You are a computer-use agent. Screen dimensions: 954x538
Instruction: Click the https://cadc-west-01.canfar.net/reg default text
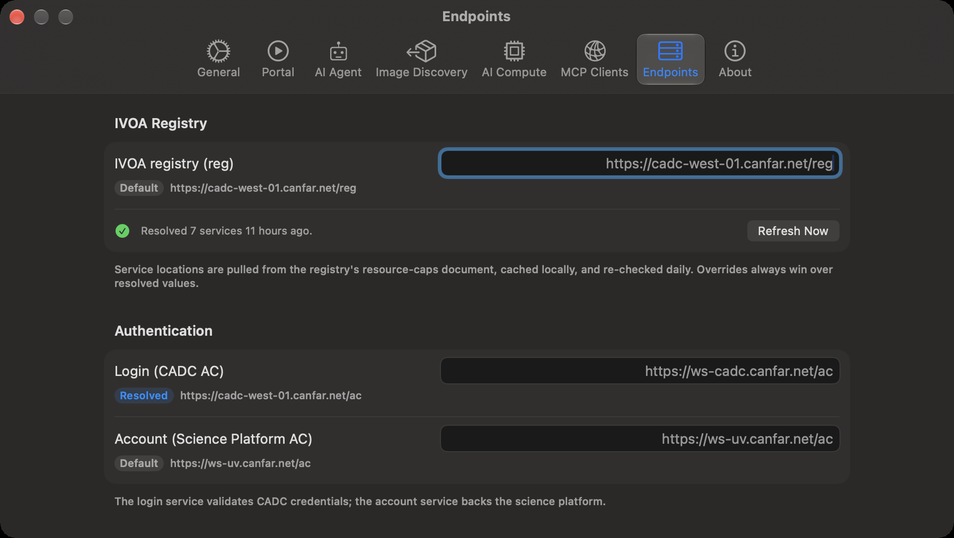[x=263, y=188]
